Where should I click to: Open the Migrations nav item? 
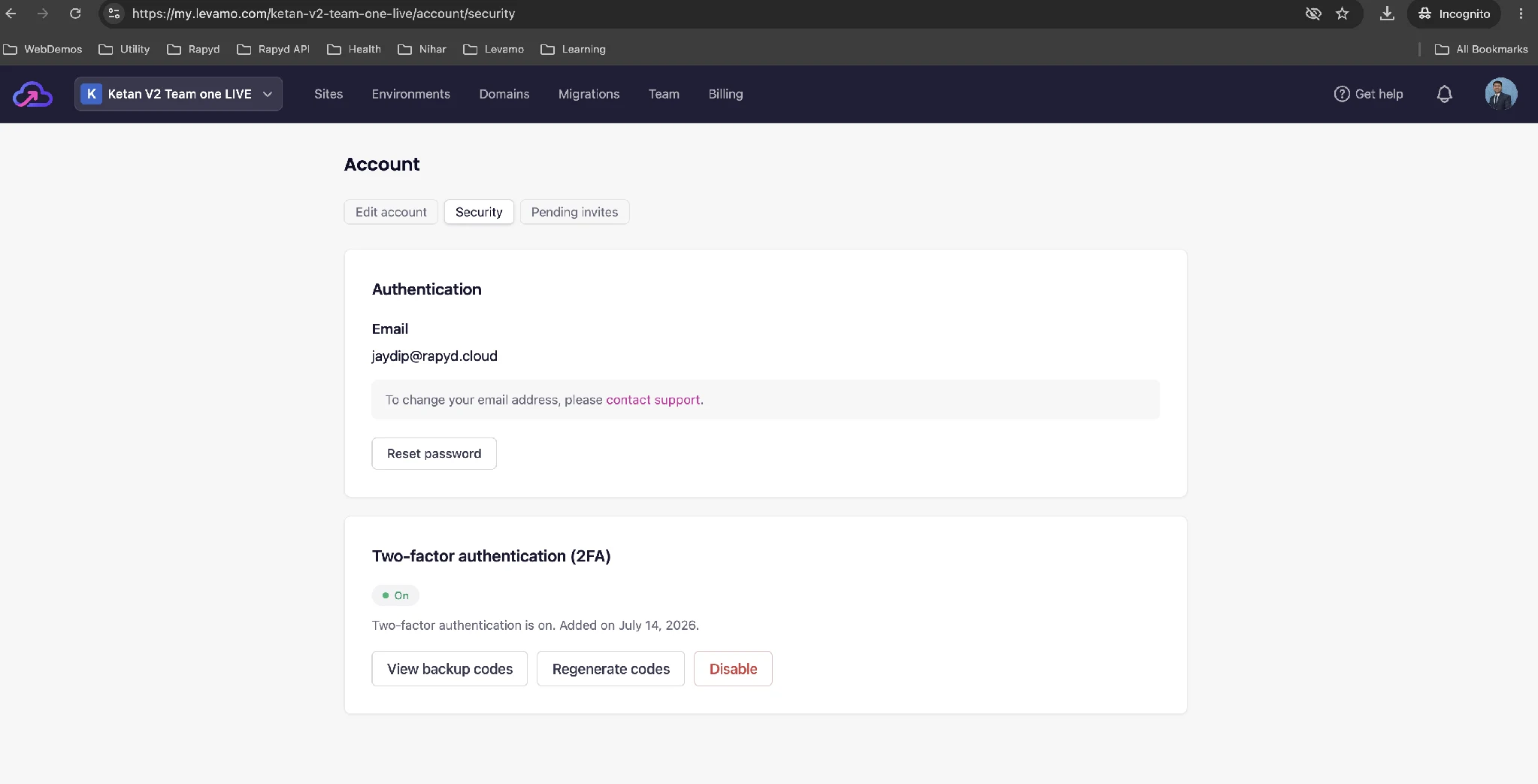(589, 94)
